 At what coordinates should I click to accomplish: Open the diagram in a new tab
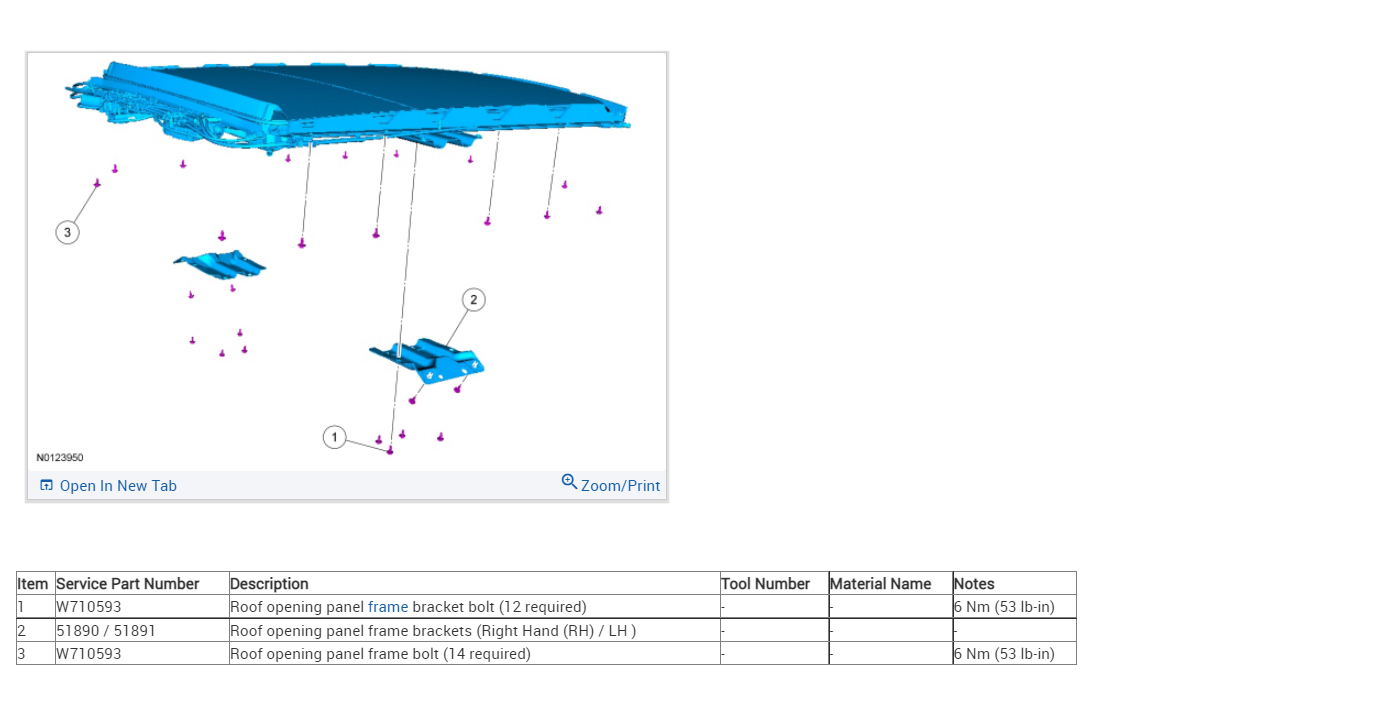108,486
